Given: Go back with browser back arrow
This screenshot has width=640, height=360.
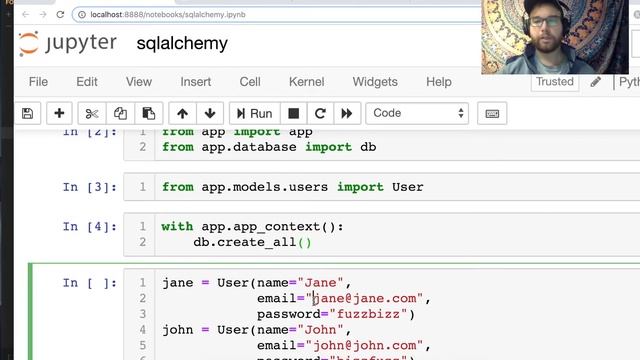Looking at the screenshot, I should click(26, 15).
